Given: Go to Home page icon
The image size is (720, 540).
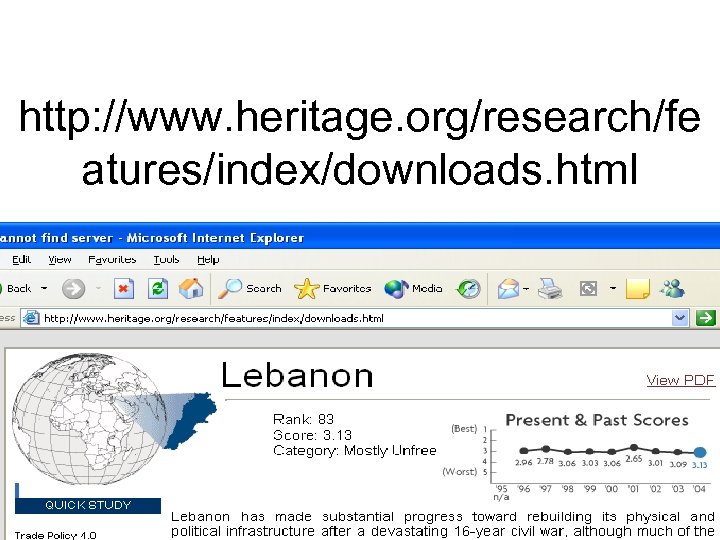Looking at the screenshot, I should click(191, 289).
